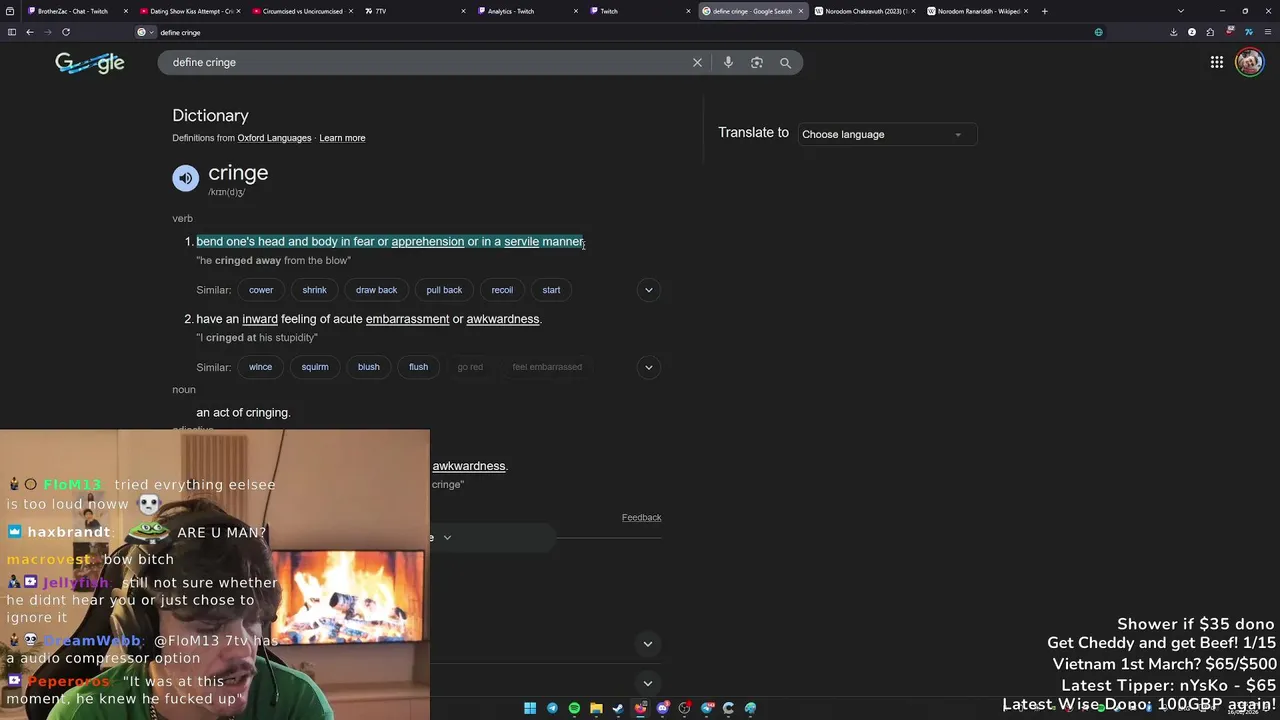Switch to Dating Show Kiss Attempt tab

190,11
